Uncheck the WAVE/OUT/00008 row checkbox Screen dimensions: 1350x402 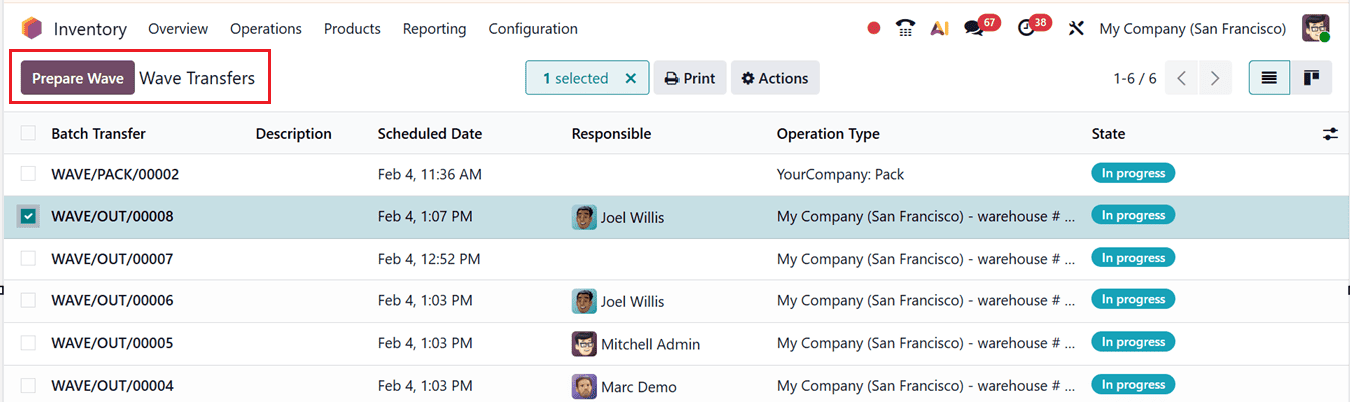point(29,216)
